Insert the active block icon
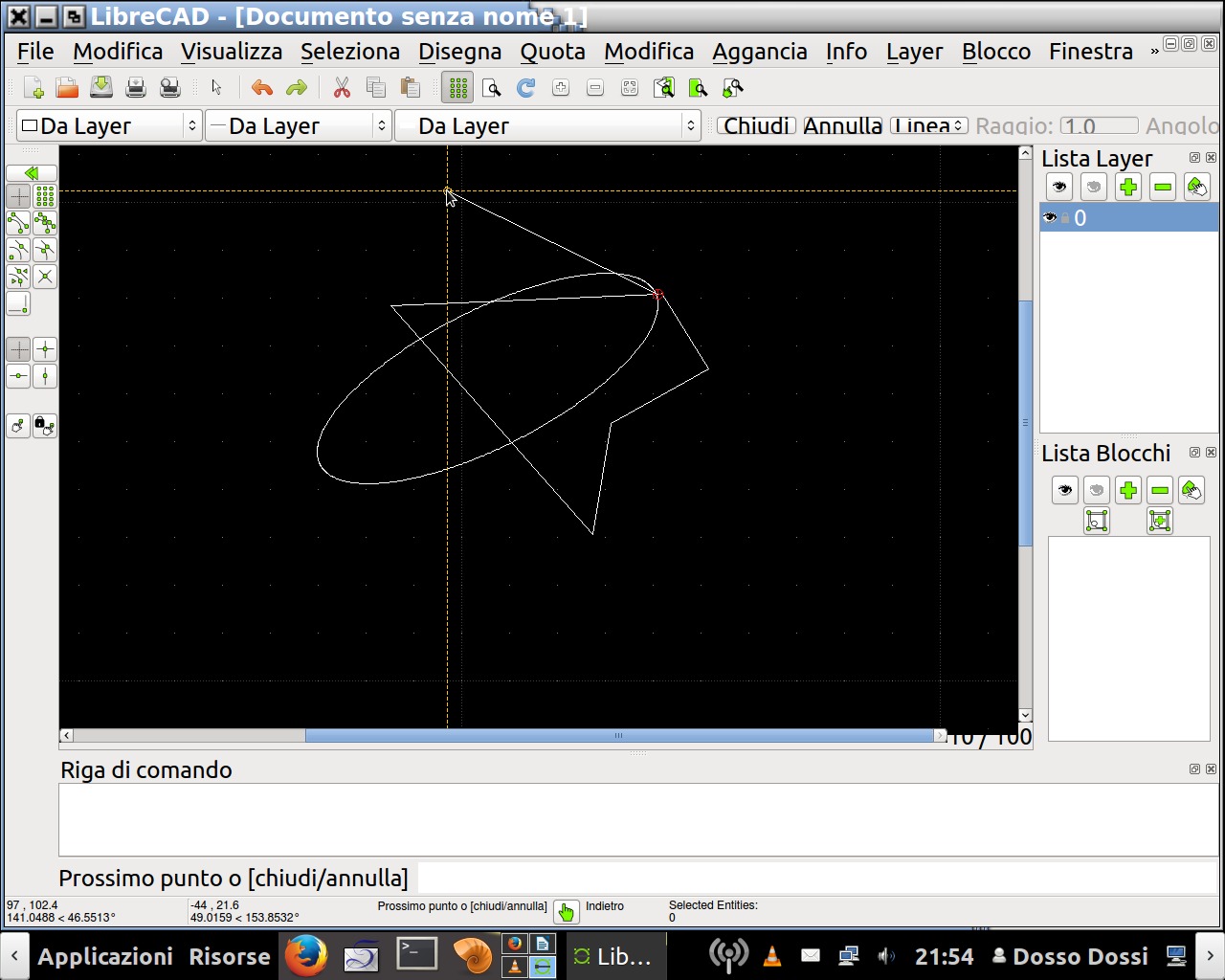1225x980 pixels. click(1160, 521)
